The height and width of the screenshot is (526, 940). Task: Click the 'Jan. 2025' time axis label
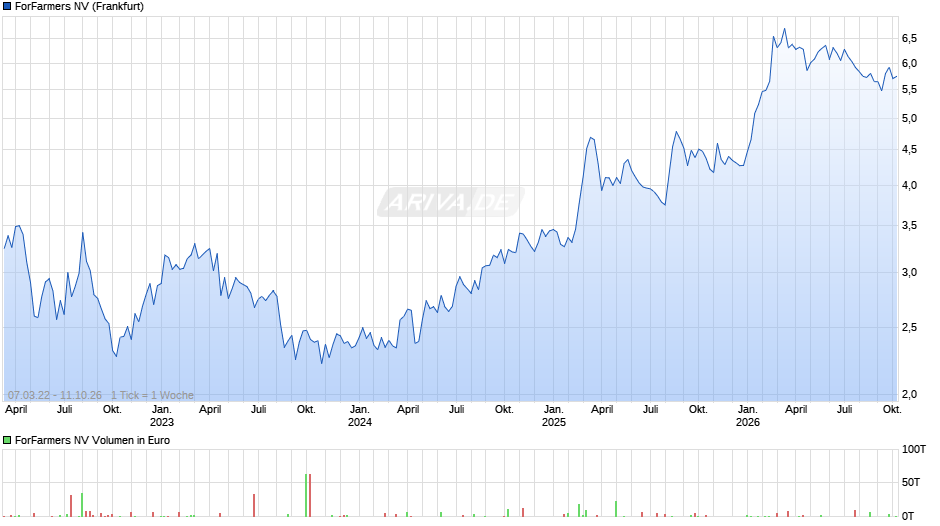click(x=554, y=416)
